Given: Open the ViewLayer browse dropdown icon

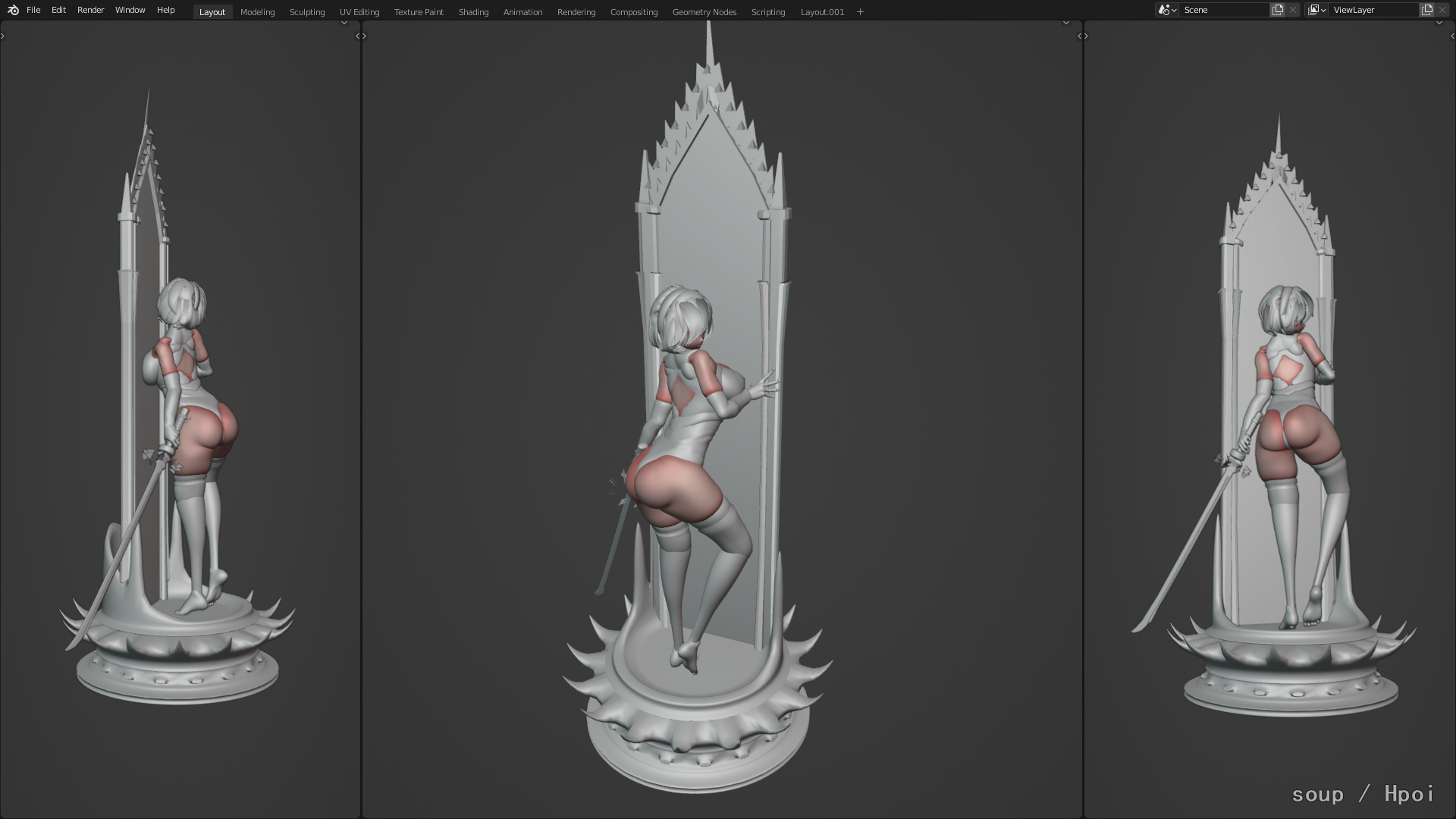Looking at the screenshot, I should [1316, 10].
